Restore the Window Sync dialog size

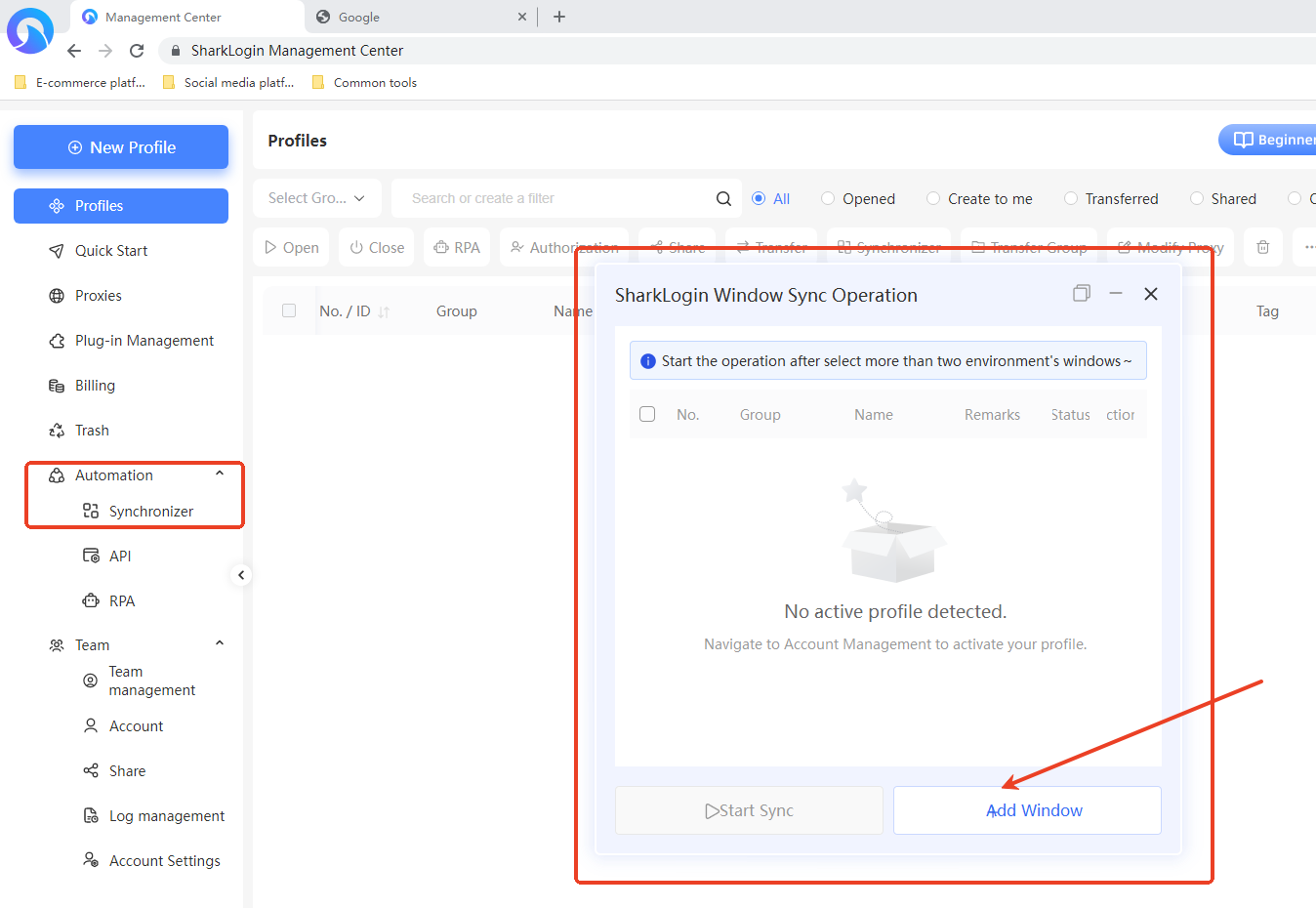coord(1081,294)
